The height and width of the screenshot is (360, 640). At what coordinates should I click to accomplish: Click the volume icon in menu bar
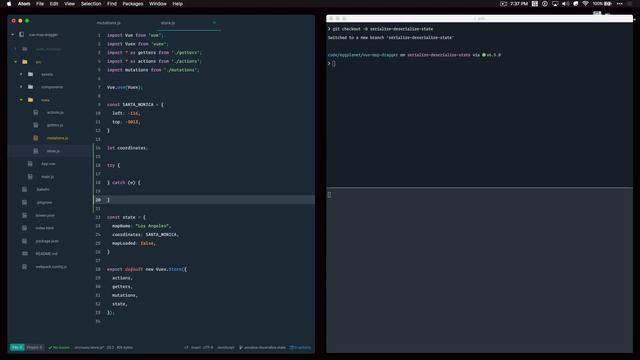pyautogui.click(x=565, y=4)
